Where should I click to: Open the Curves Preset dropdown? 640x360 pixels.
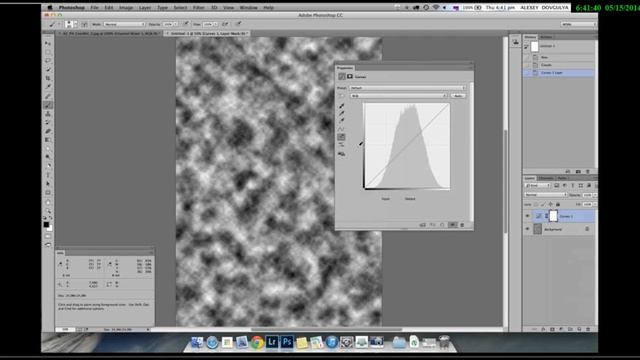point(407,88)
